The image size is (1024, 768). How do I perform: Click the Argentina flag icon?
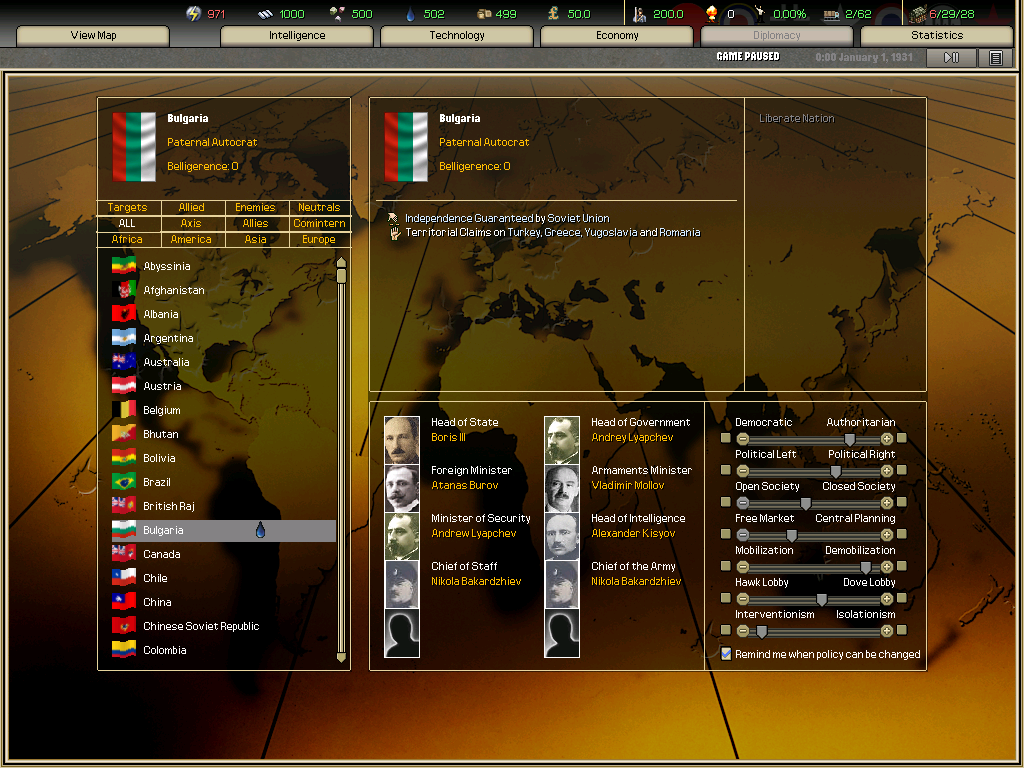123,338
